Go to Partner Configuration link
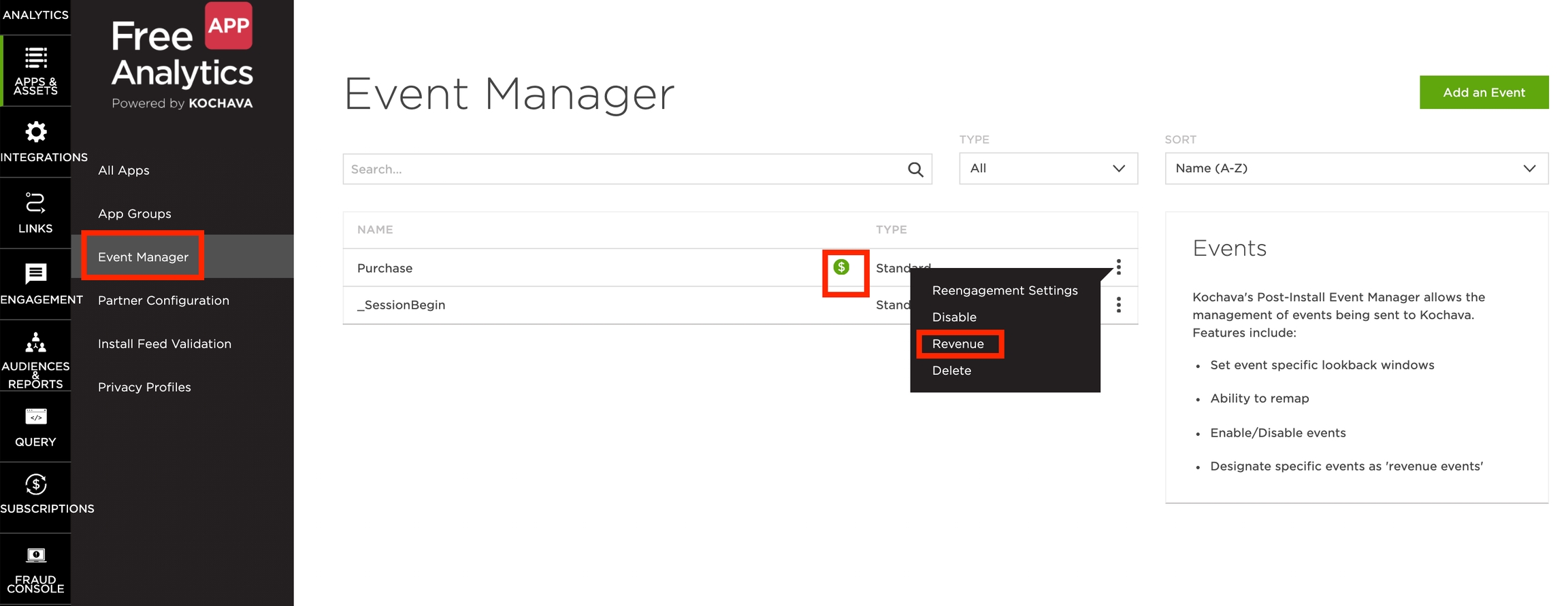The width and height of the screenshot is (1568, 606). coord(163,301)
